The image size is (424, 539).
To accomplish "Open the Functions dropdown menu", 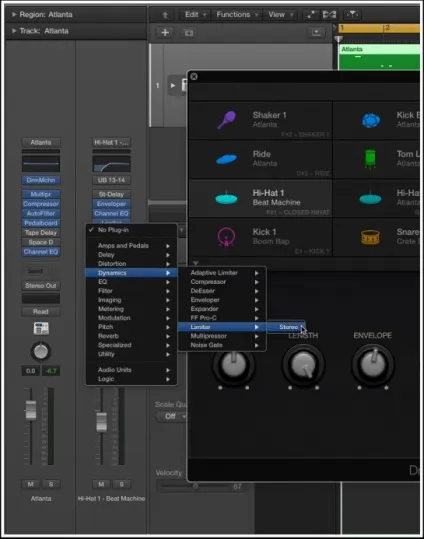I will (237, 14).
